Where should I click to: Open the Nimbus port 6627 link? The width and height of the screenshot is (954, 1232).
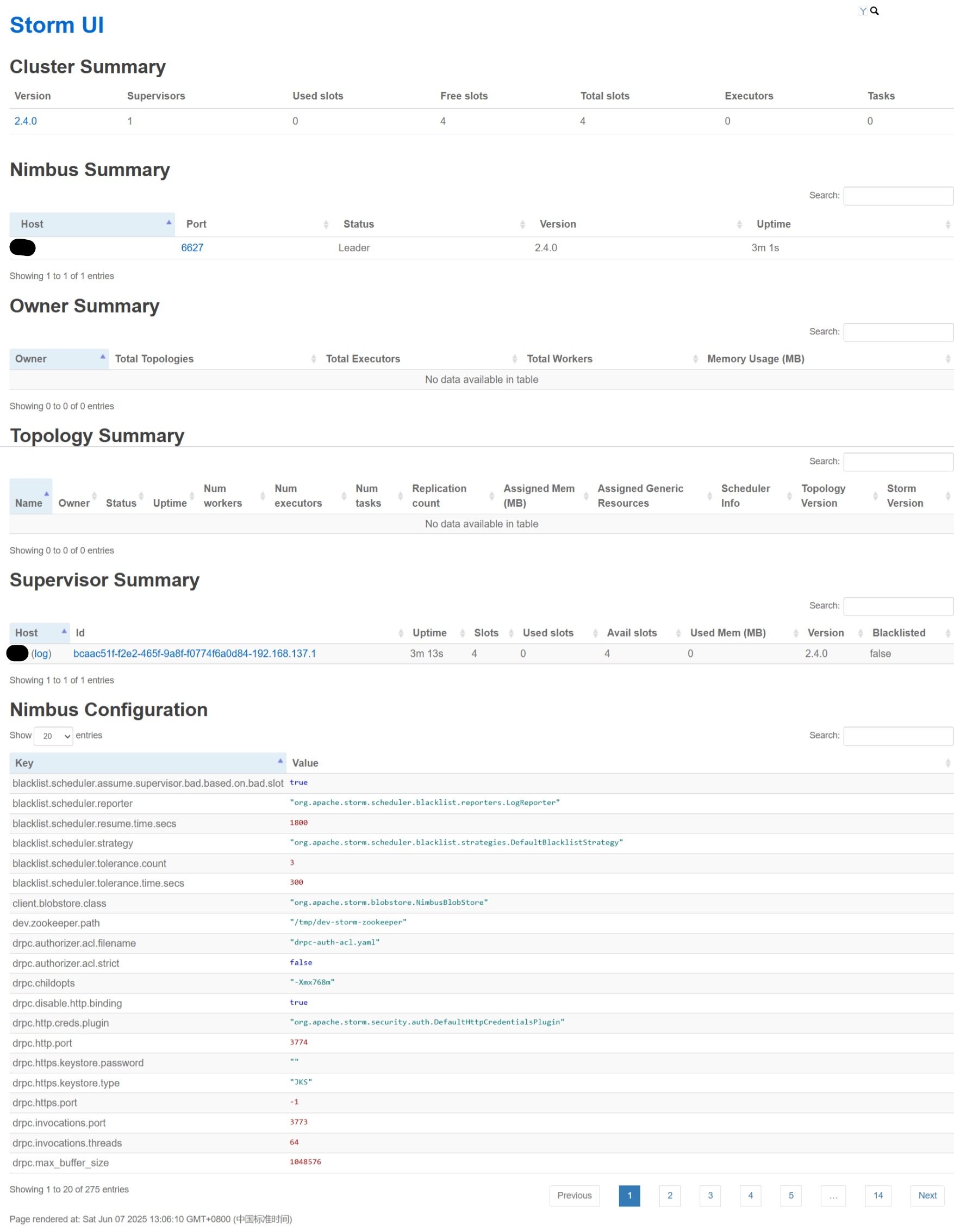(192, 248)
